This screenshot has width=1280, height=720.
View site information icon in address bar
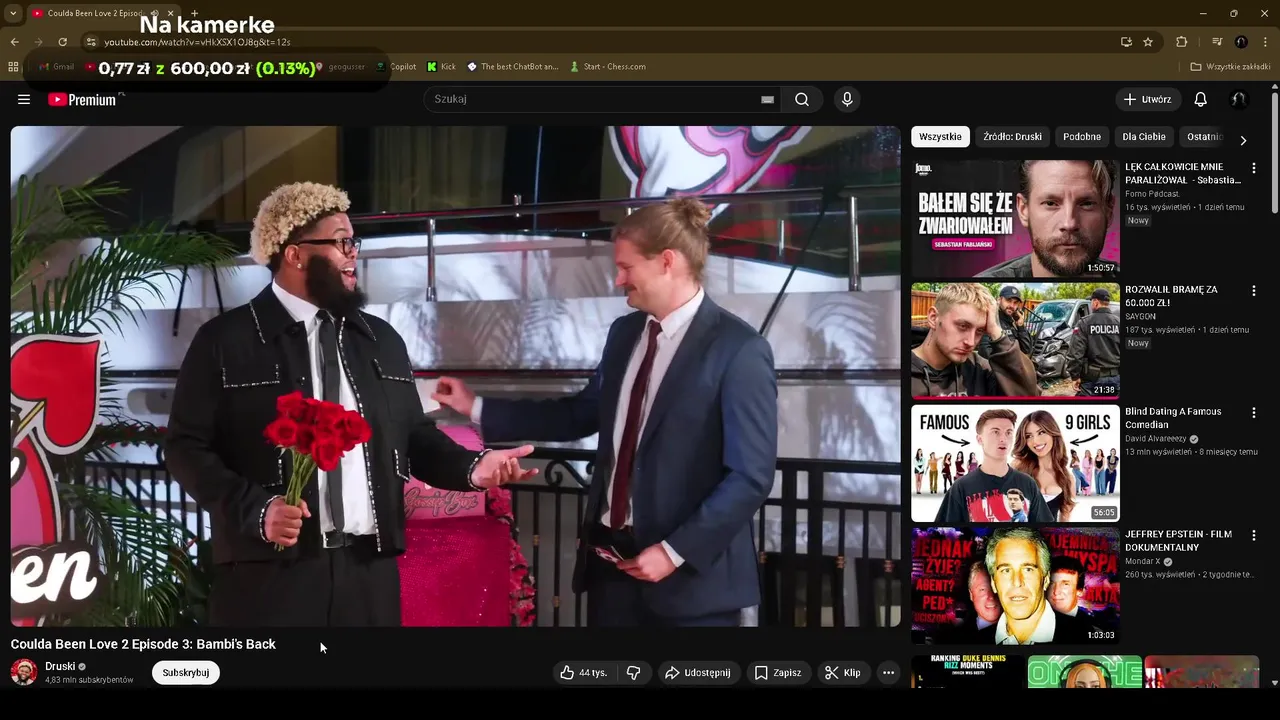click(x=91, y=42)
